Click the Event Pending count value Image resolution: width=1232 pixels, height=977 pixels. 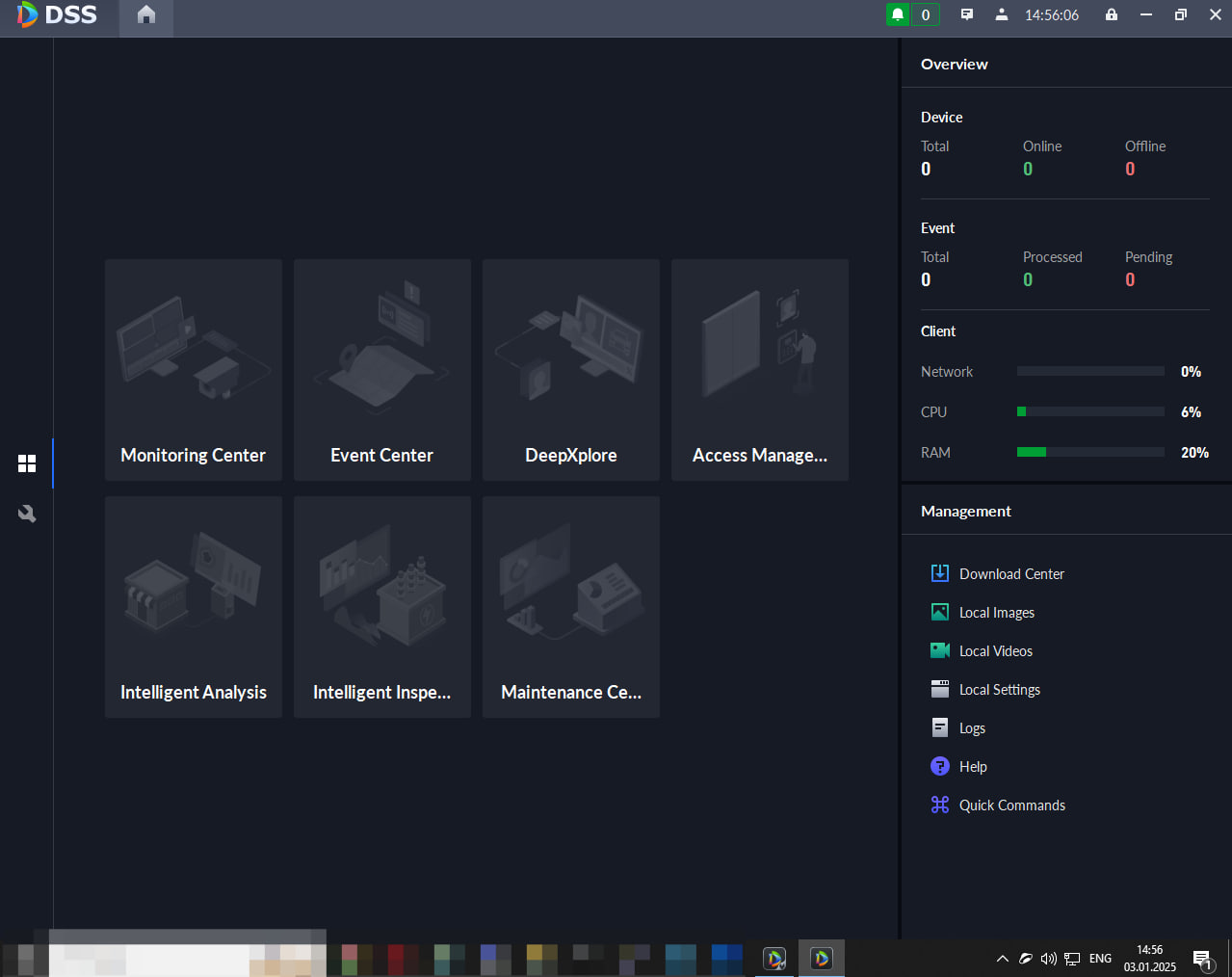[1130, 279]
